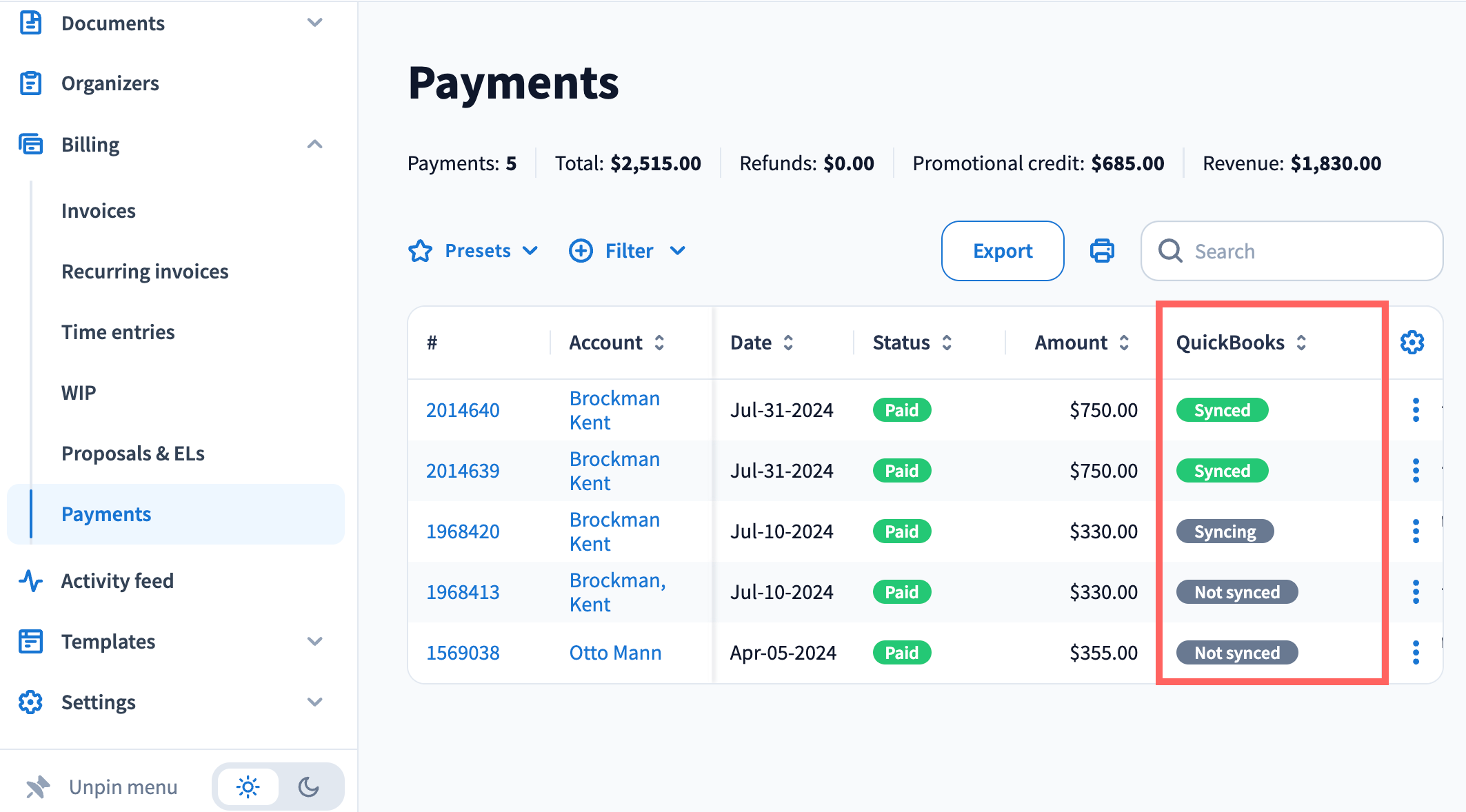Open table column settings gear icon
Image resolution: width=1466 pixels, height=812 pixels.
pos(1412,343)
